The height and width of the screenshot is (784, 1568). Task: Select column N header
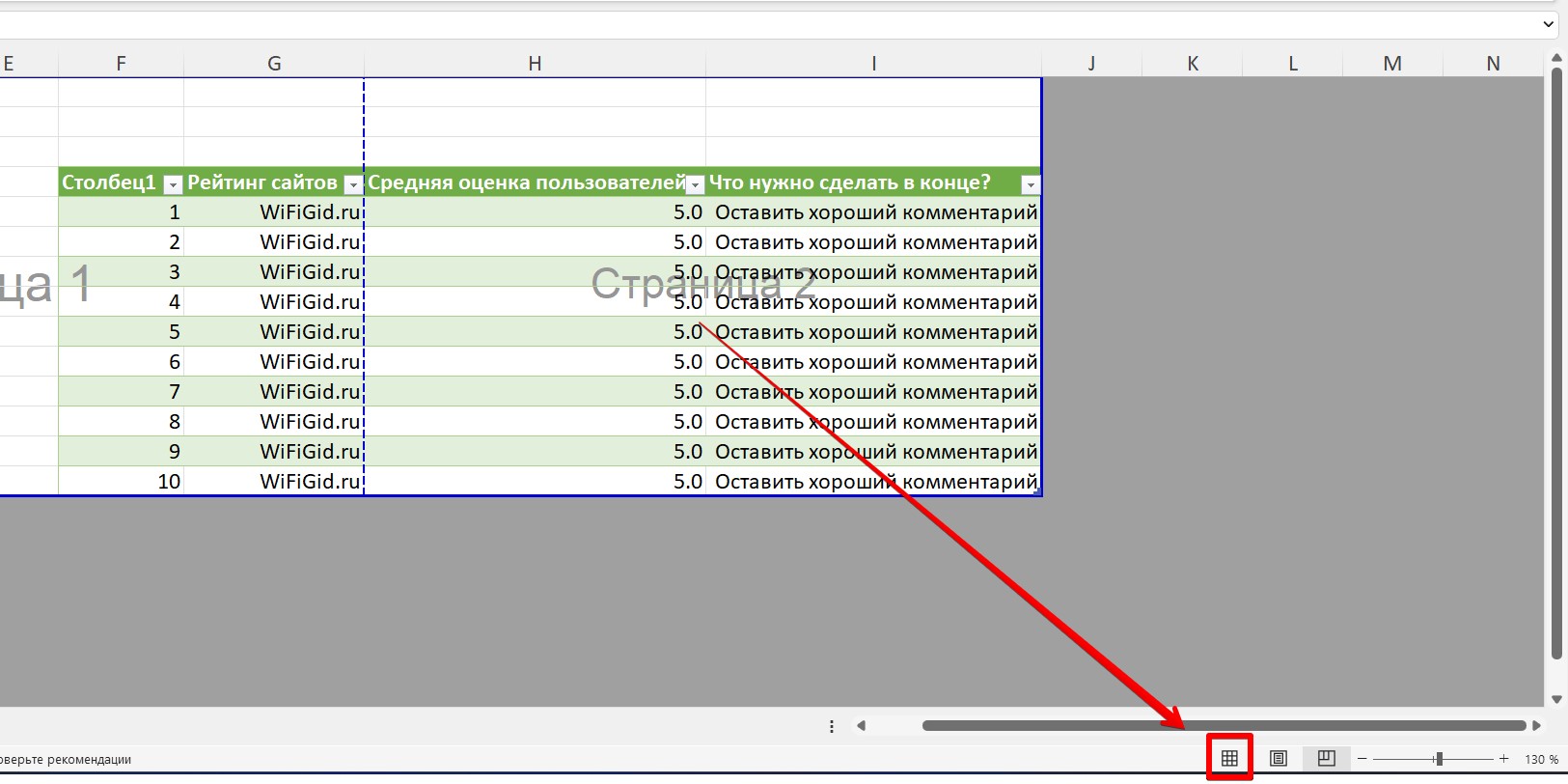pyautogui.click(x=1493, y=64)
